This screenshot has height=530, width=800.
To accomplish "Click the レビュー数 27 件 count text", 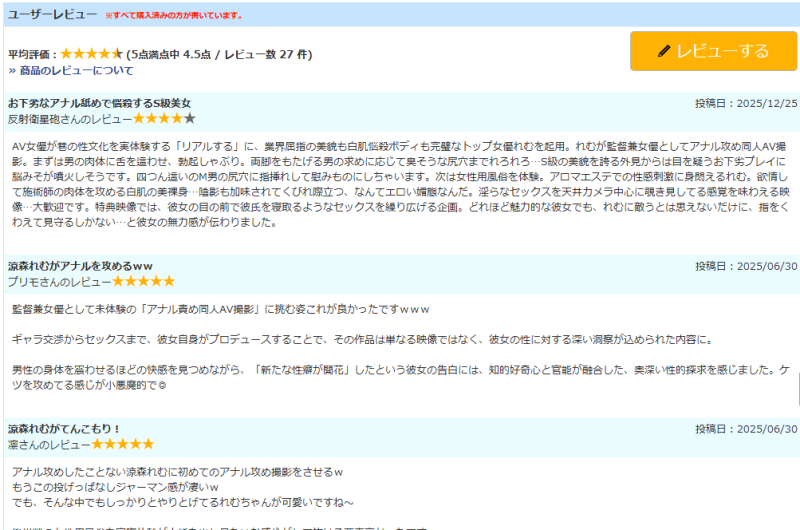I will point(273,54).
